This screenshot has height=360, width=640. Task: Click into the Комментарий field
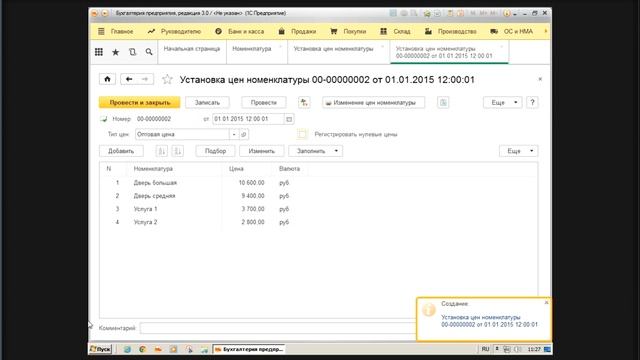tap(278, 328)
